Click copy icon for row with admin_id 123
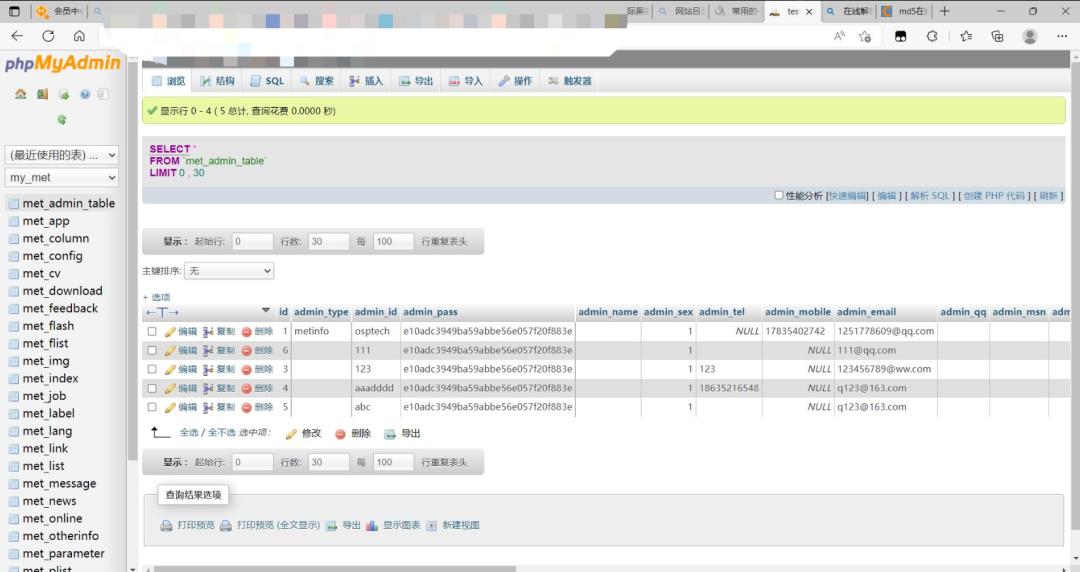Image resolution: width=1080 pixels, height=572 pixels. coord(207,369)
